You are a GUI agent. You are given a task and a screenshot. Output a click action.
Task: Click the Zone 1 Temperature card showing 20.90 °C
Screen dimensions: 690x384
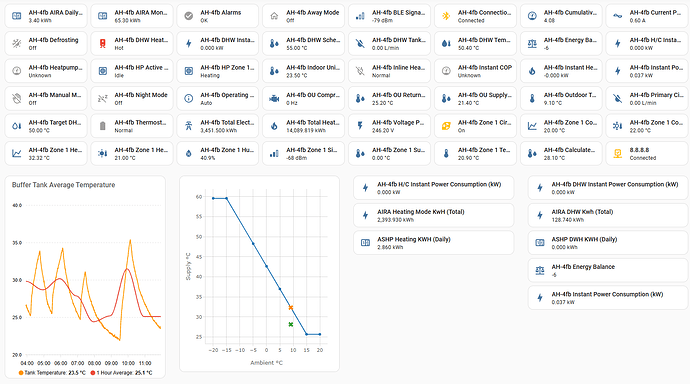click(x=475, y=153)
